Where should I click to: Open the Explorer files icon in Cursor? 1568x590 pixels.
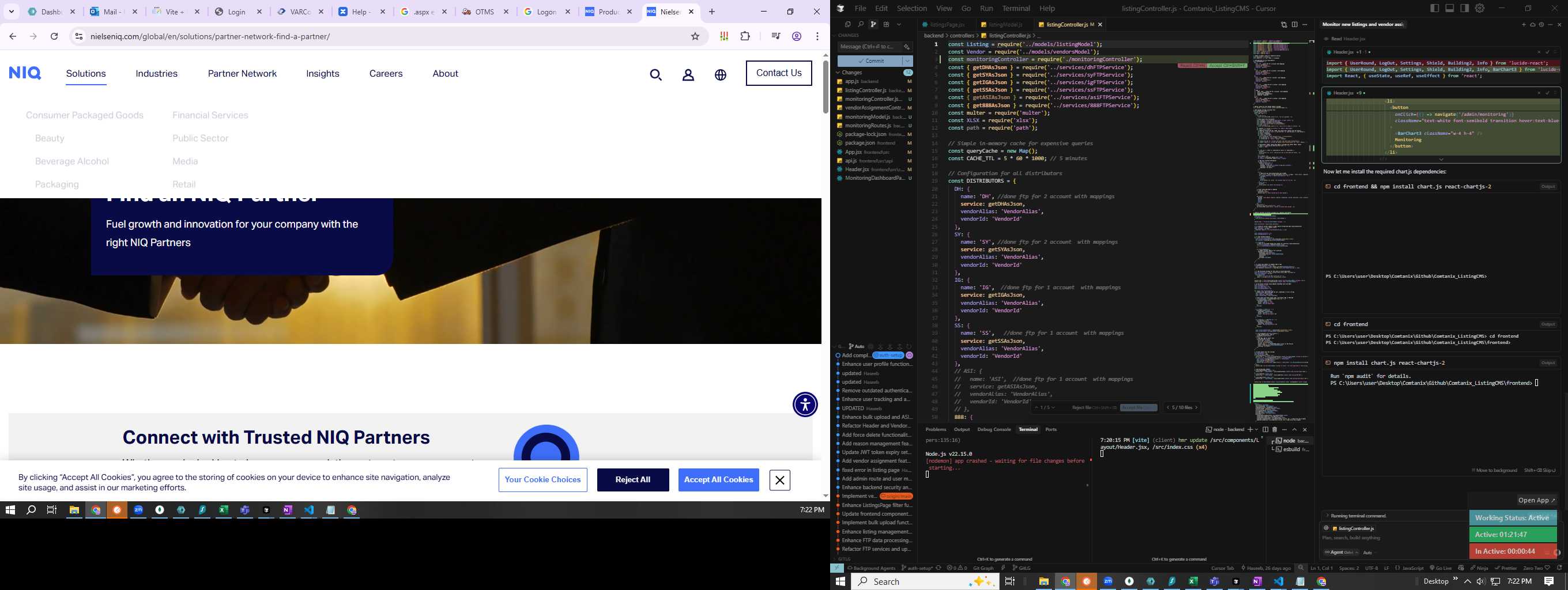pyautogui.click(x=848, y=25)
